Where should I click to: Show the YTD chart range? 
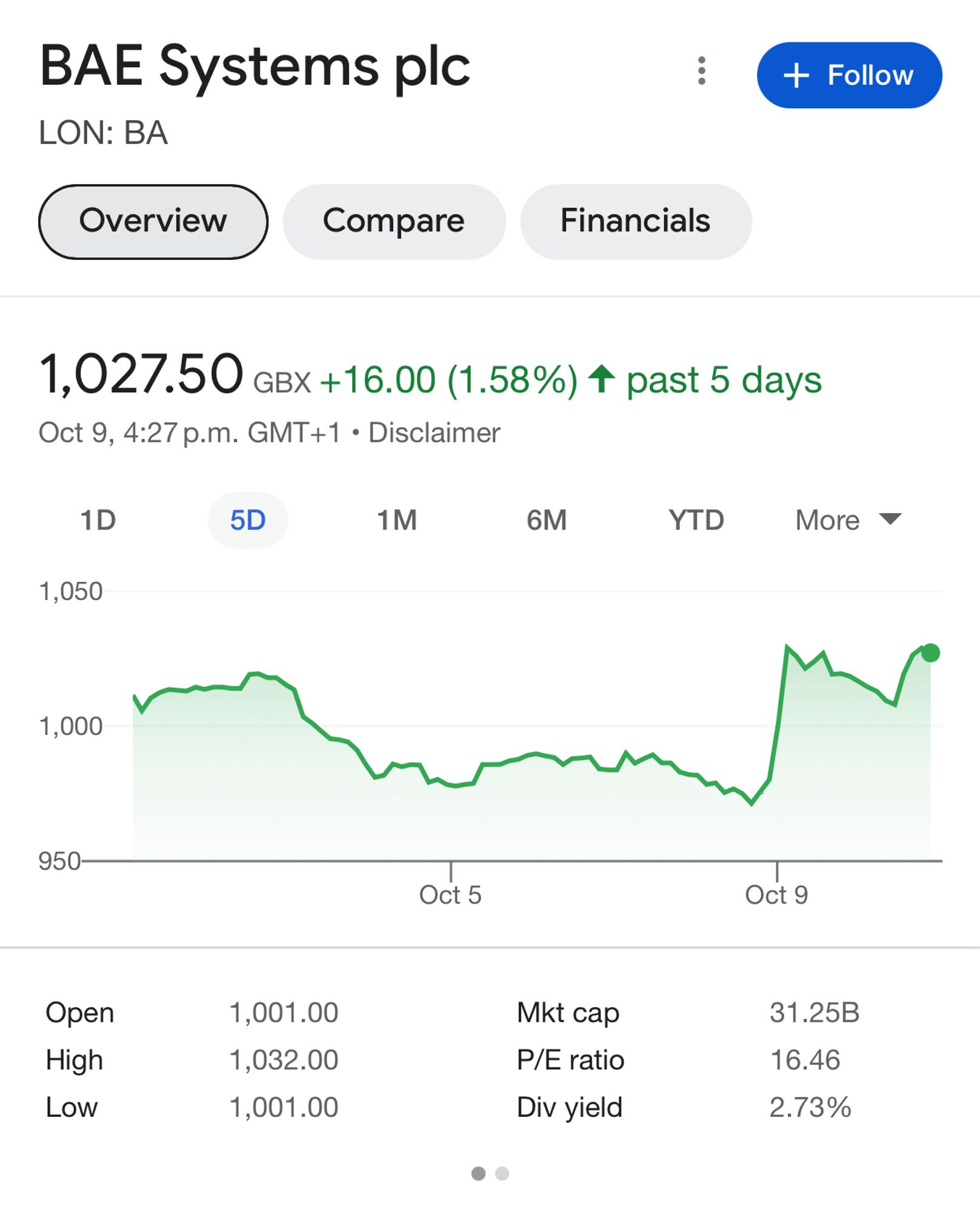click(696, 520)
